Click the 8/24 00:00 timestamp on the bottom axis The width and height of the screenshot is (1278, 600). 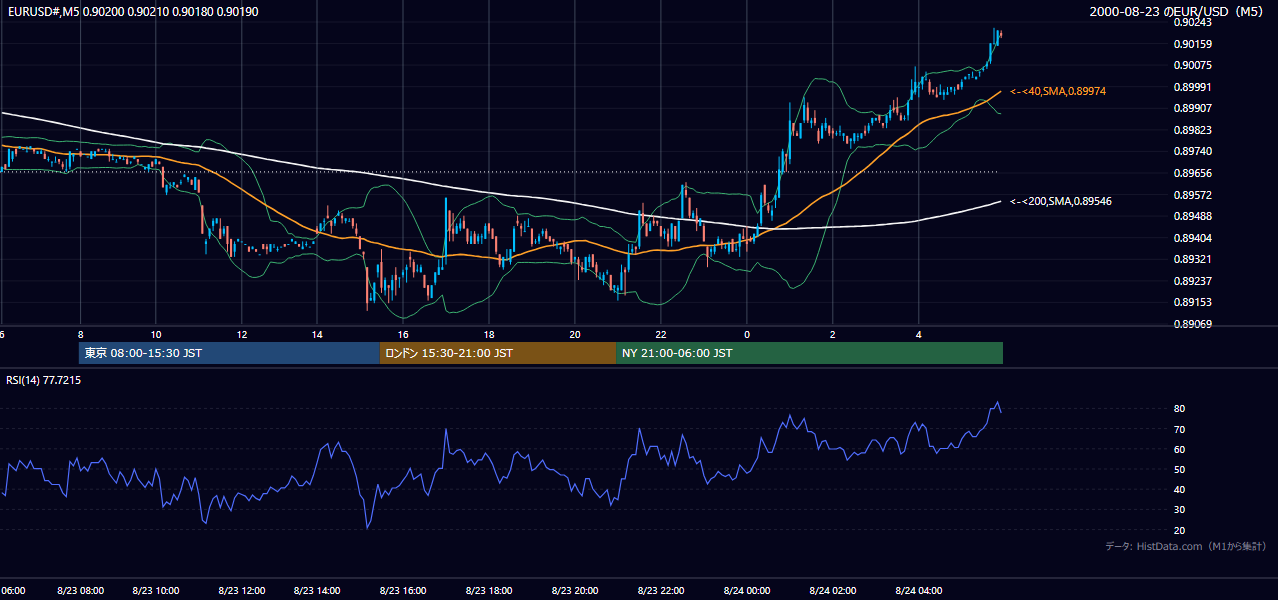point(745,591)
